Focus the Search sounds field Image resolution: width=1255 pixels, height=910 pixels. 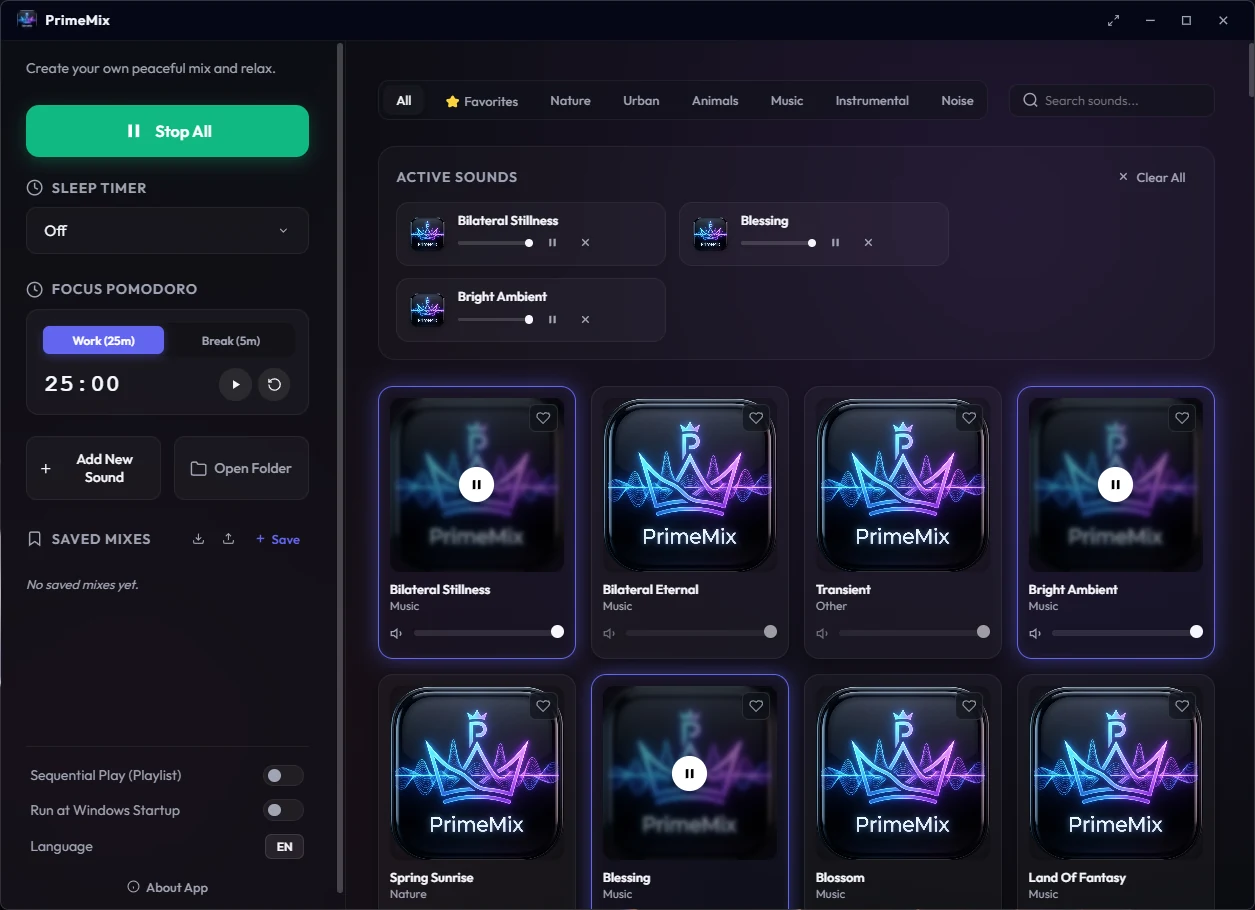[1111, 101]
